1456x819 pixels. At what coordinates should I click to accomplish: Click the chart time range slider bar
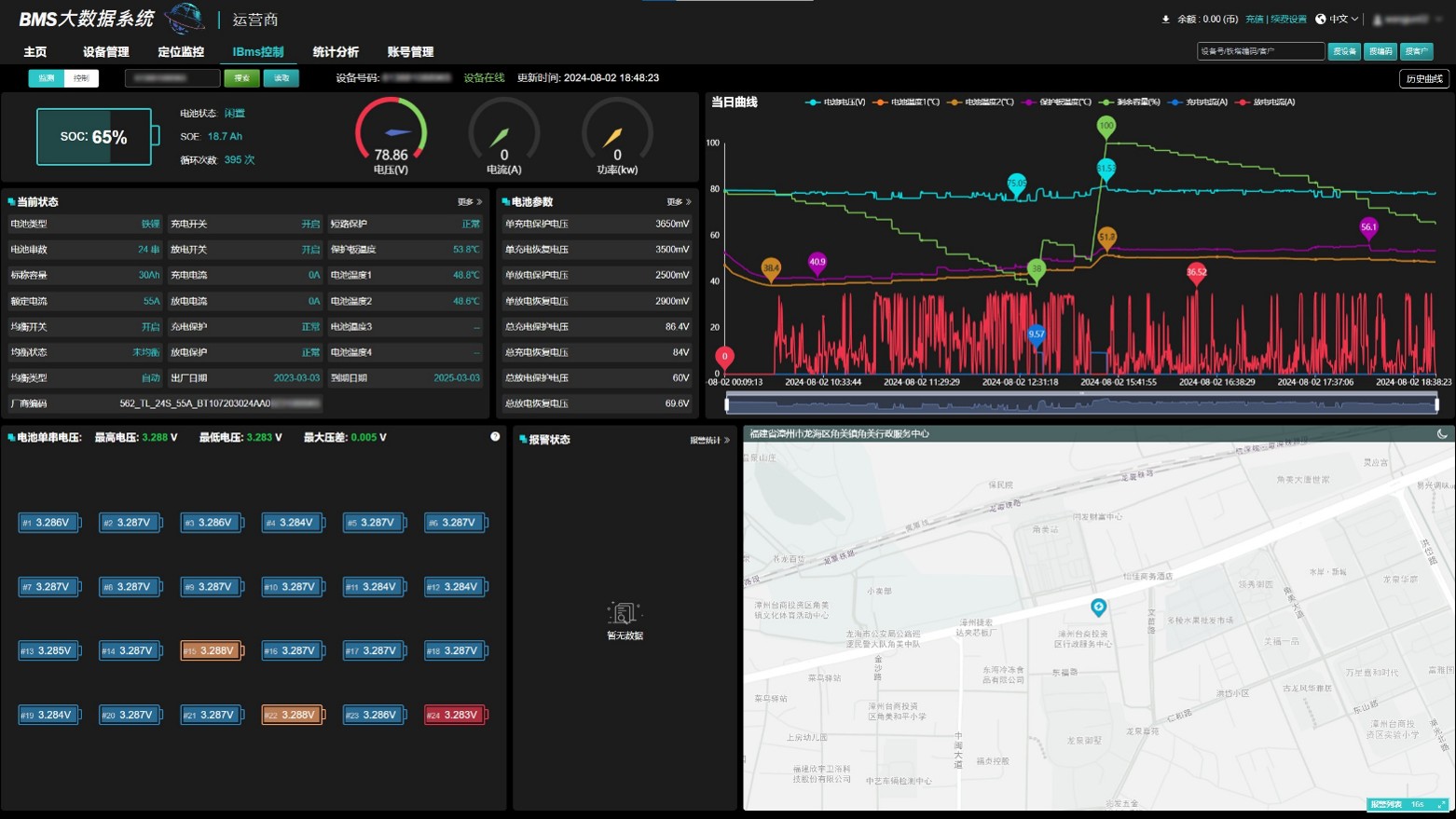1081,403
